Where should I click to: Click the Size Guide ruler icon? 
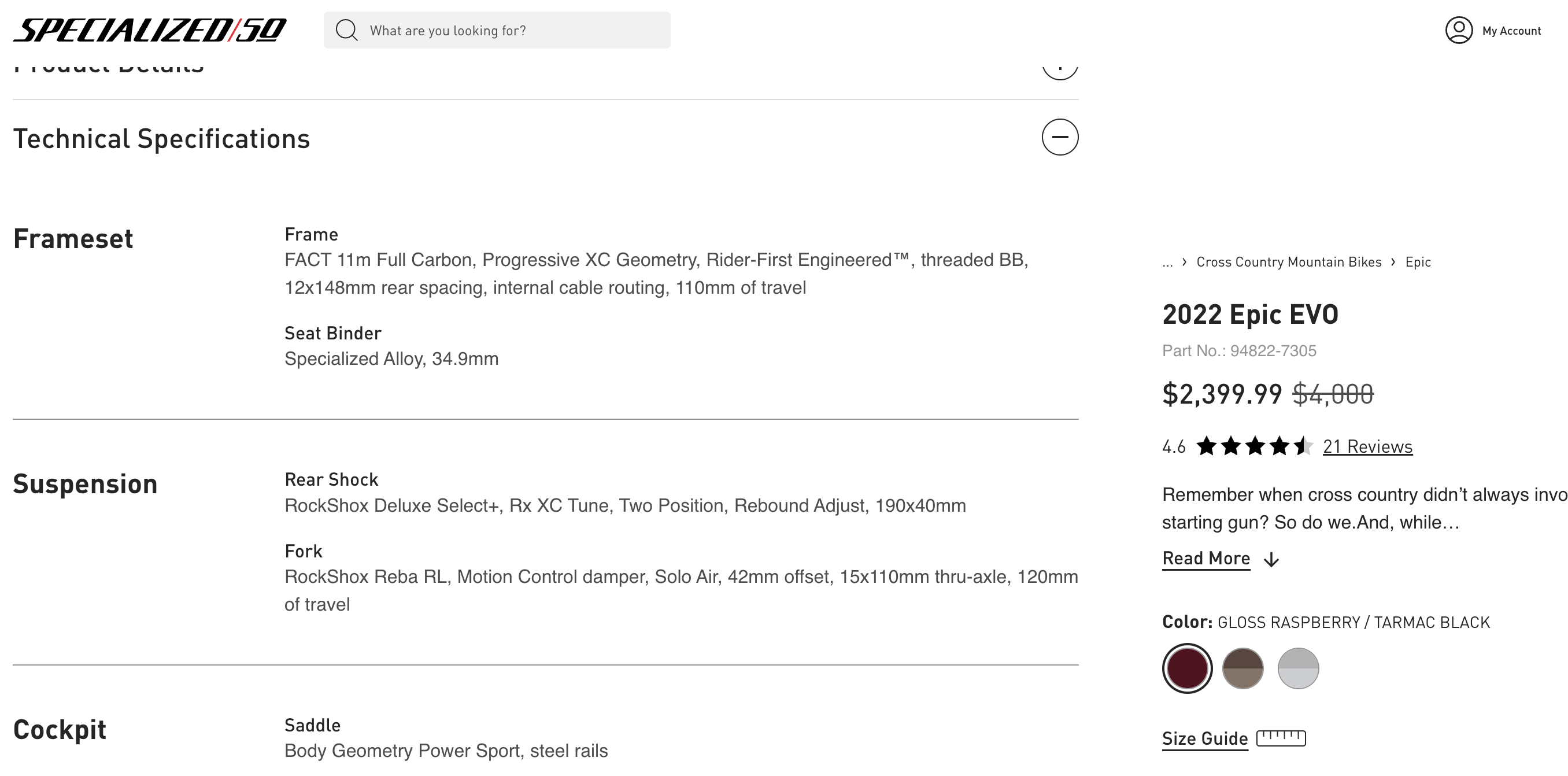click(x=1281, y=738)
